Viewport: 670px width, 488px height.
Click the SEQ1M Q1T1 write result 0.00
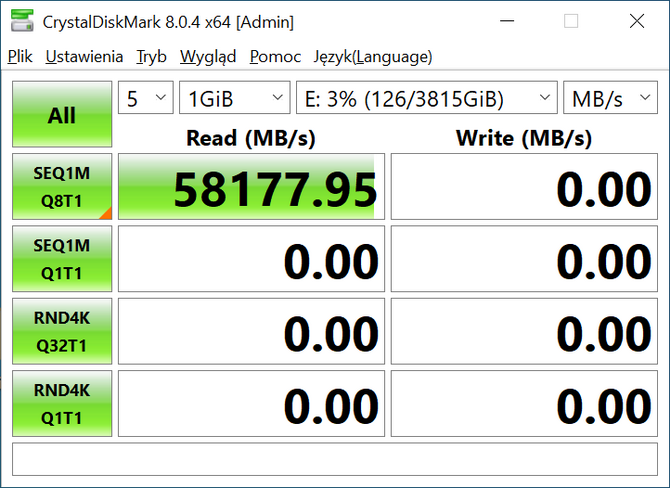tap(524, 259)
